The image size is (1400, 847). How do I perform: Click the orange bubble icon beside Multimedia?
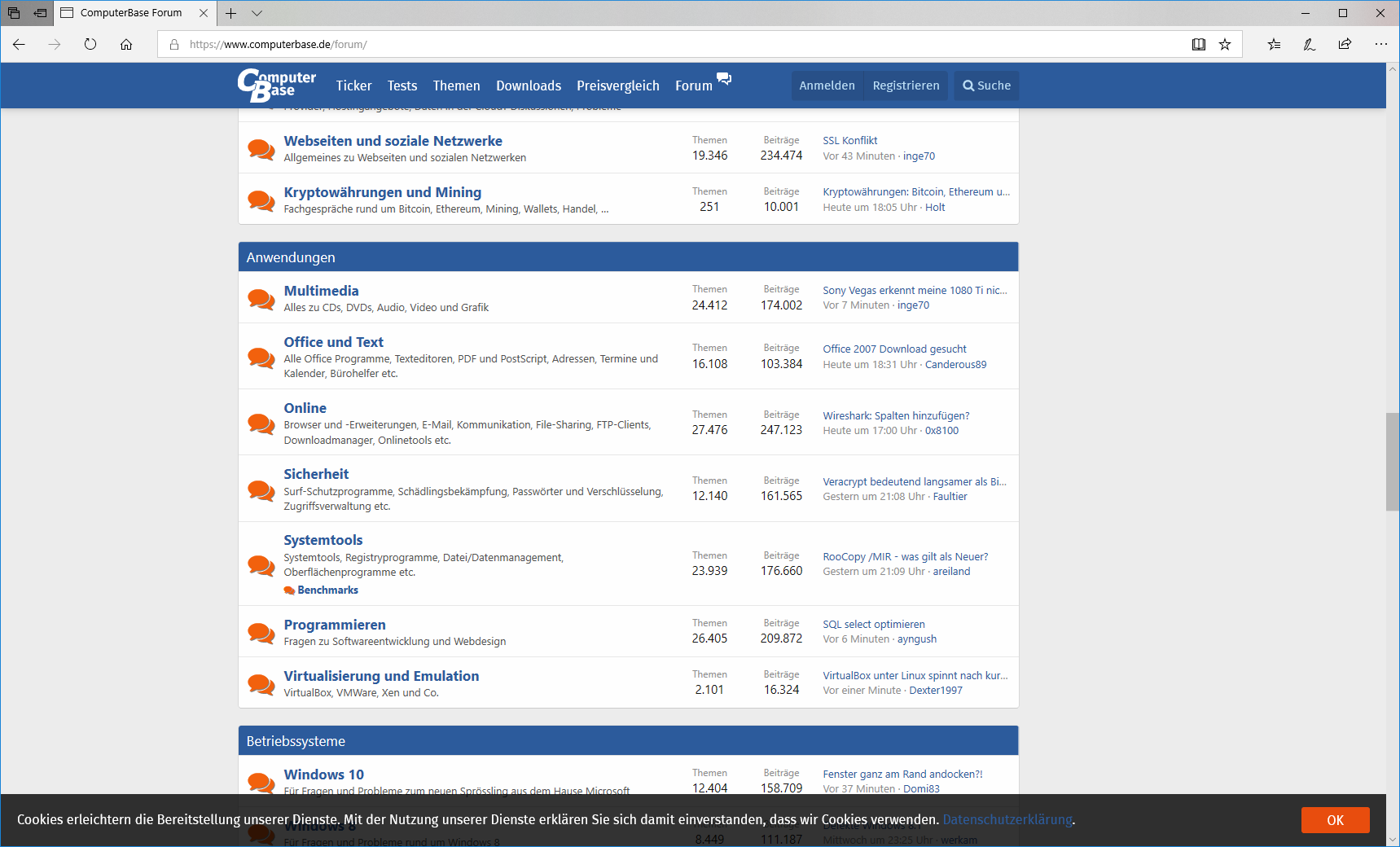[261, 299]
